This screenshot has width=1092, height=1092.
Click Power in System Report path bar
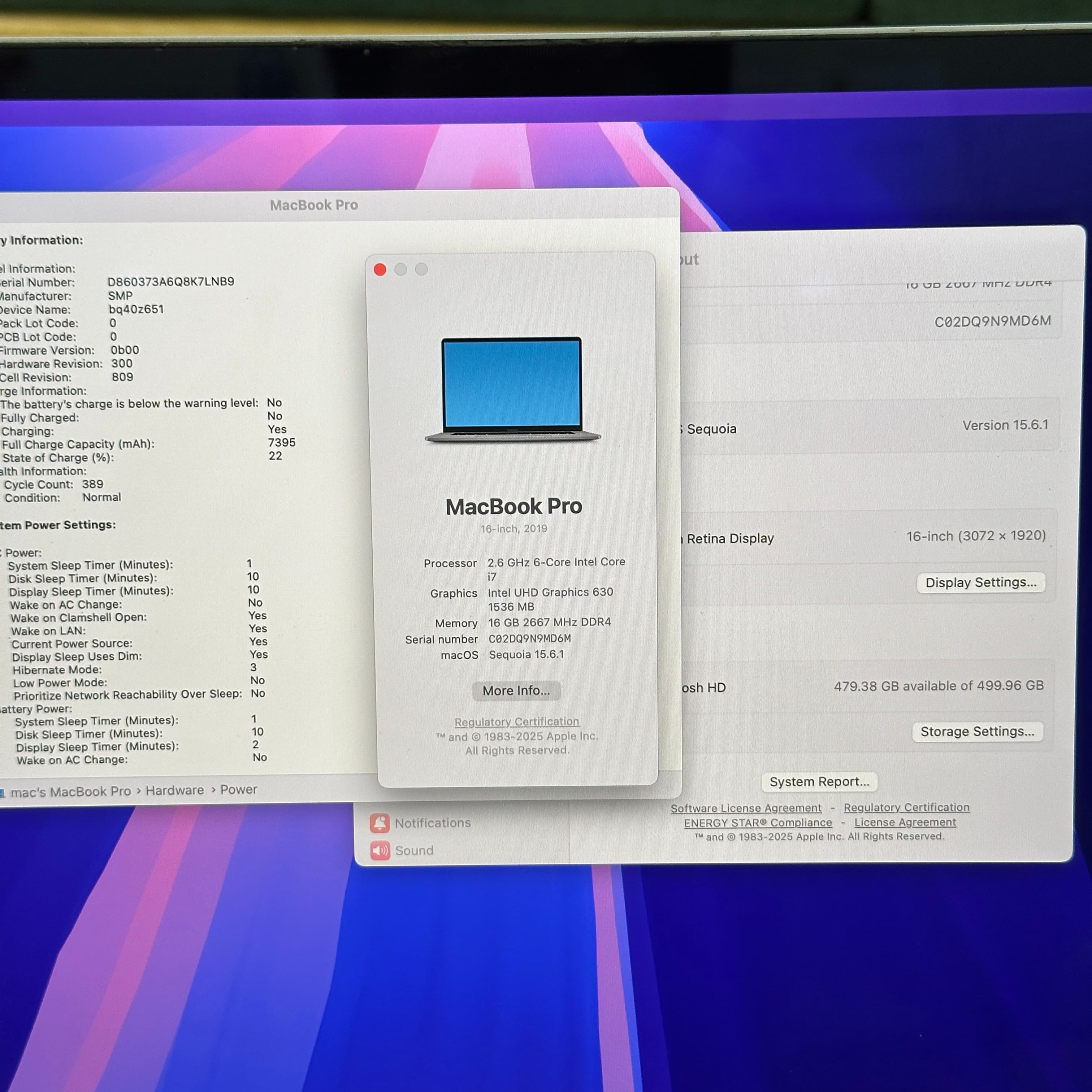[239, 790]
